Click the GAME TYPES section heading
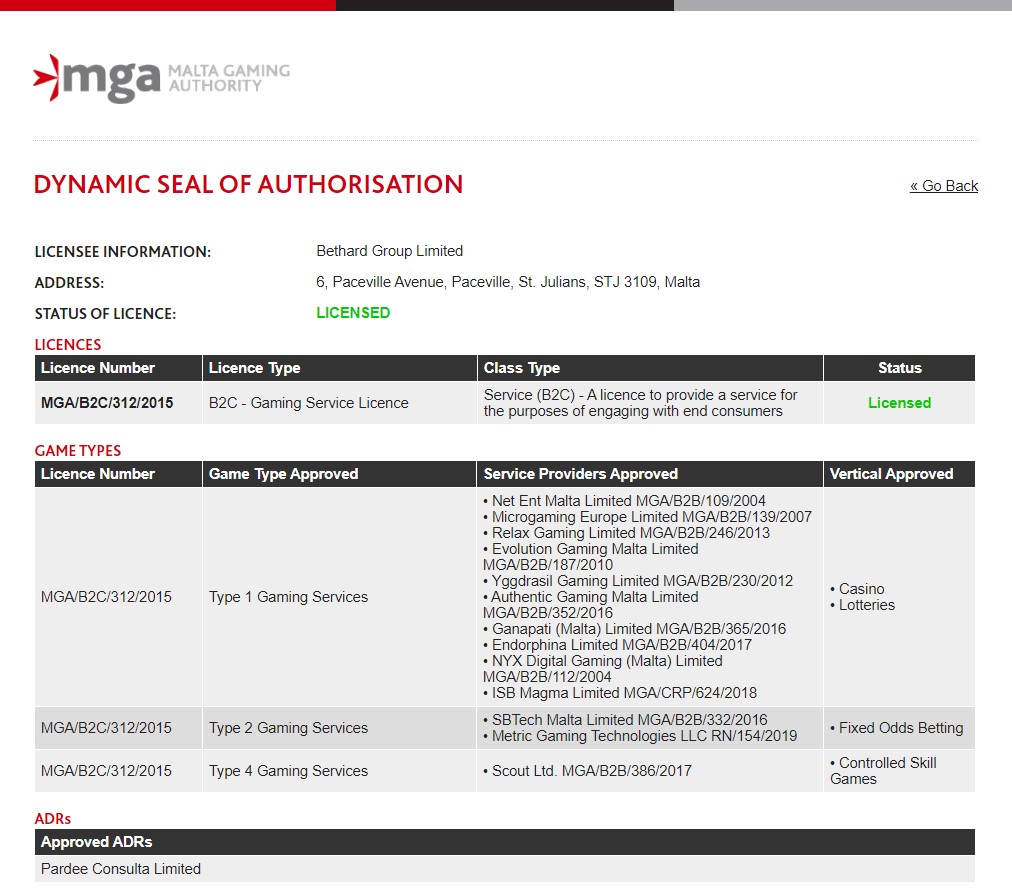1012x893 pixels. point(77,450)
